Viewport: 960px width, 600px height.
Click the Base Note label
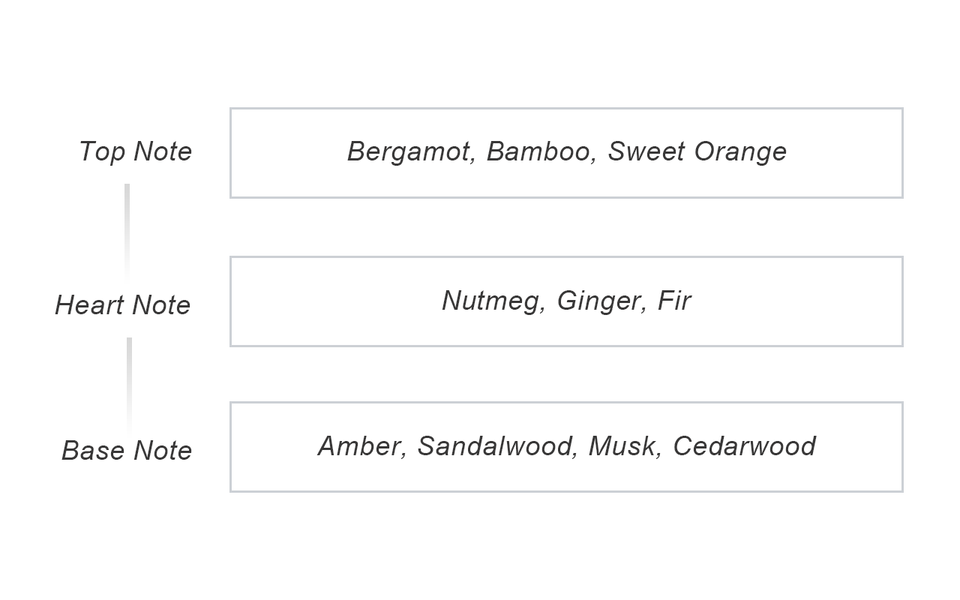[x=127, y=451]
